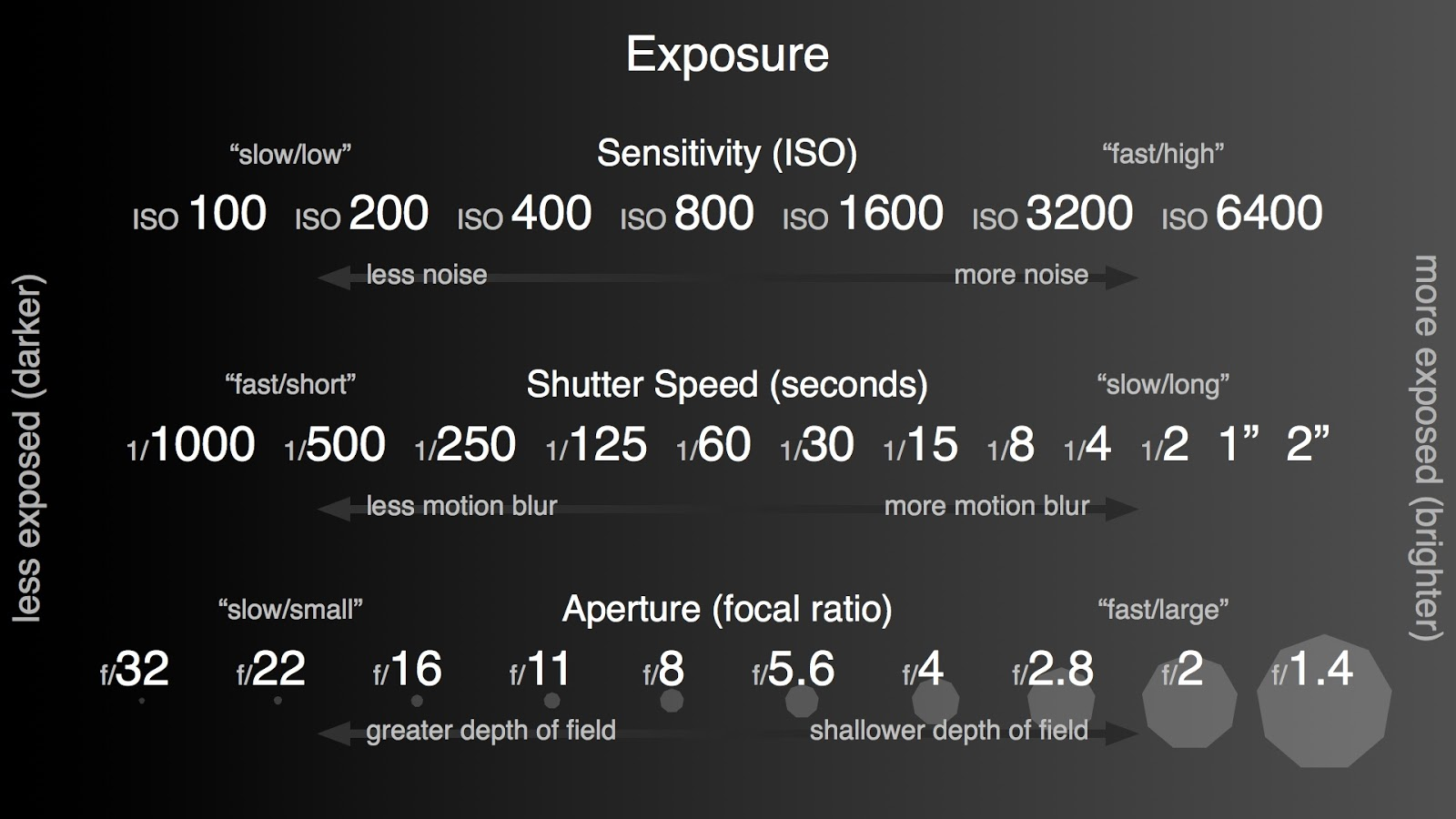This screenshot has width=1456, height=819.
Task: Click the f/8 aperture dot
Action: pyautogui.click(x=672, y=701)
